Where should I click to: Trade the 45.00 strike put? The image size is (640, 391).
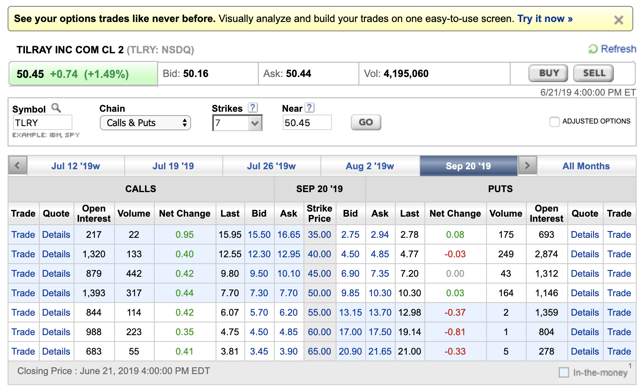click(619, 273)
